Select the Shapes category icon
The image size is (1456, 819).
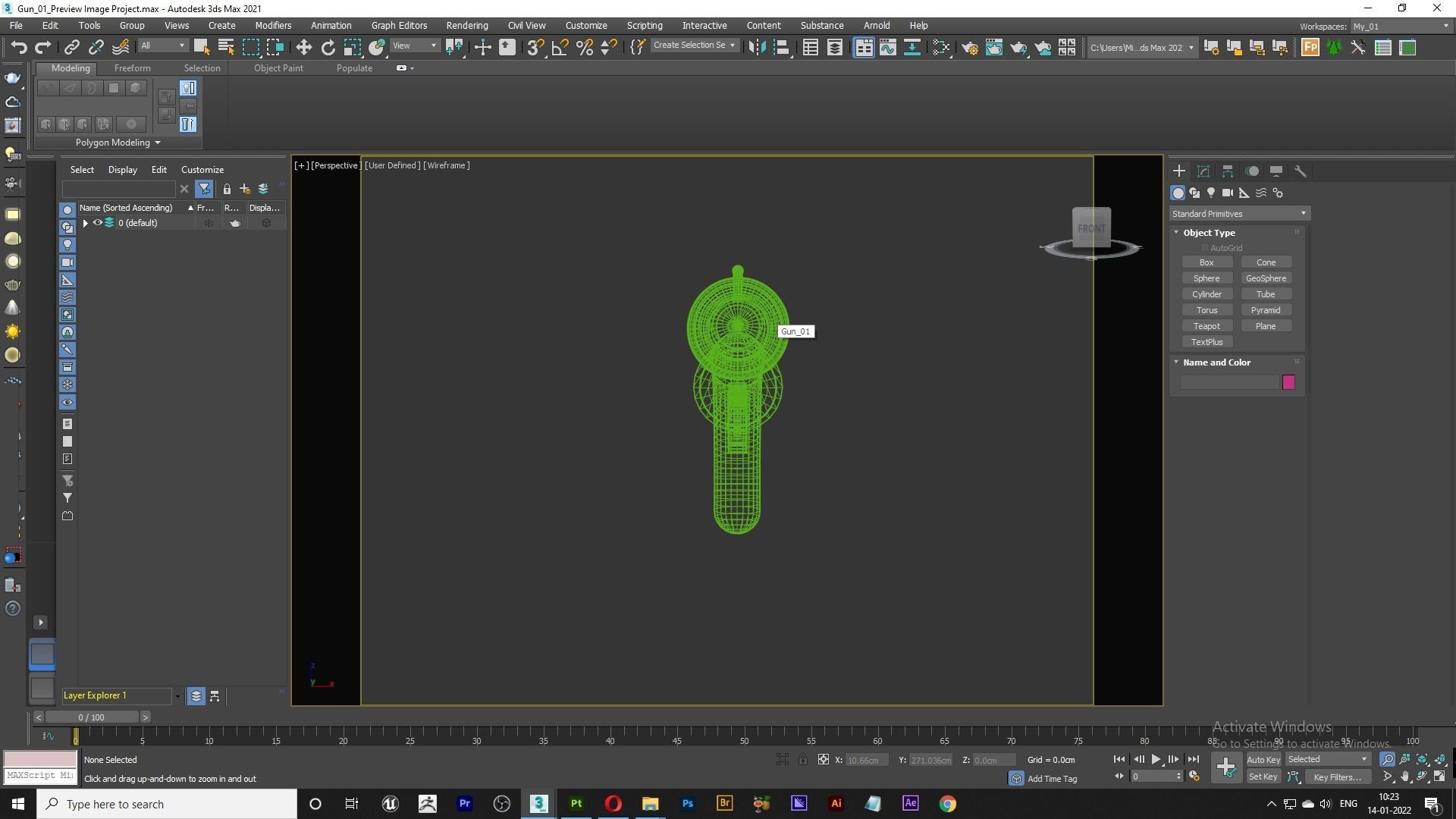(1194, 193)
